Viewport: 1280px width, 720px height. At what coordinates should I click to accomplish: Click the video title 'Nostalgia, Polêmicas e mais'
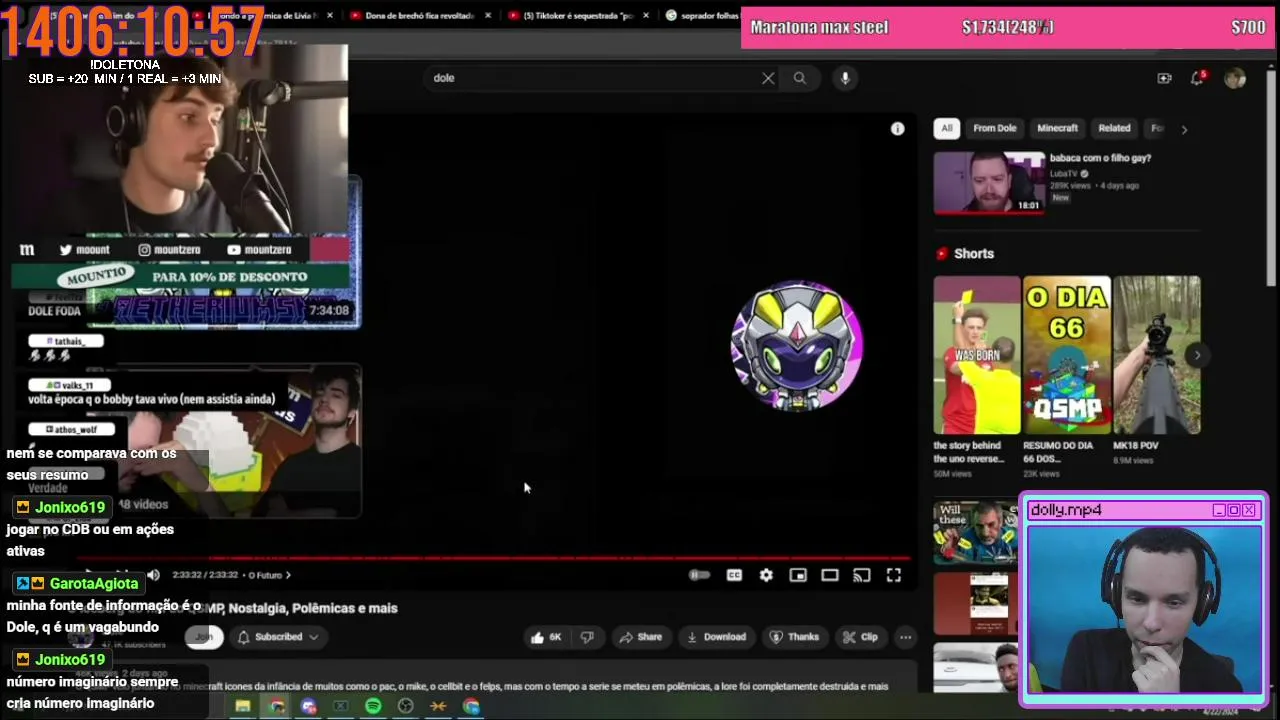coord(313,608)
